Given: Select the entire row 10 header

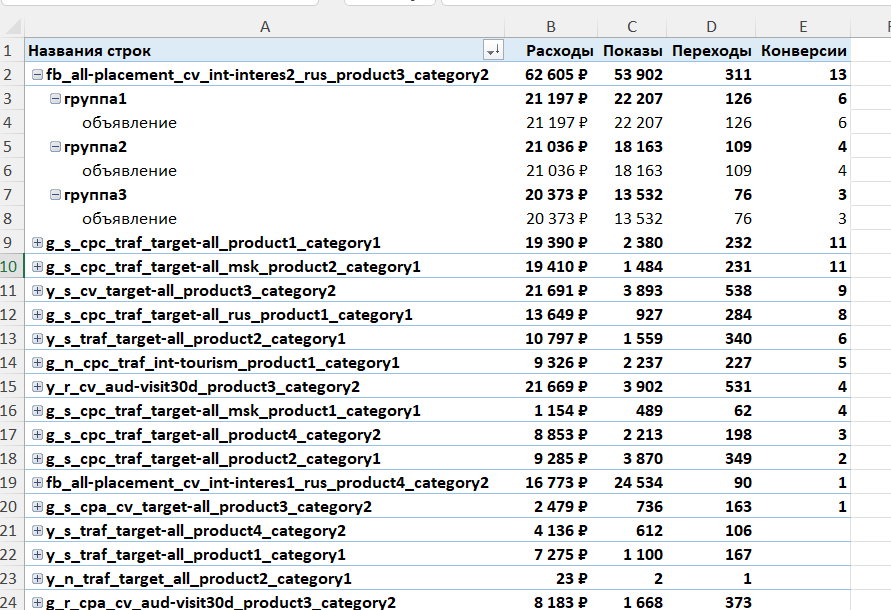Looking at the screenshot, I should click(x=10, y=267).
